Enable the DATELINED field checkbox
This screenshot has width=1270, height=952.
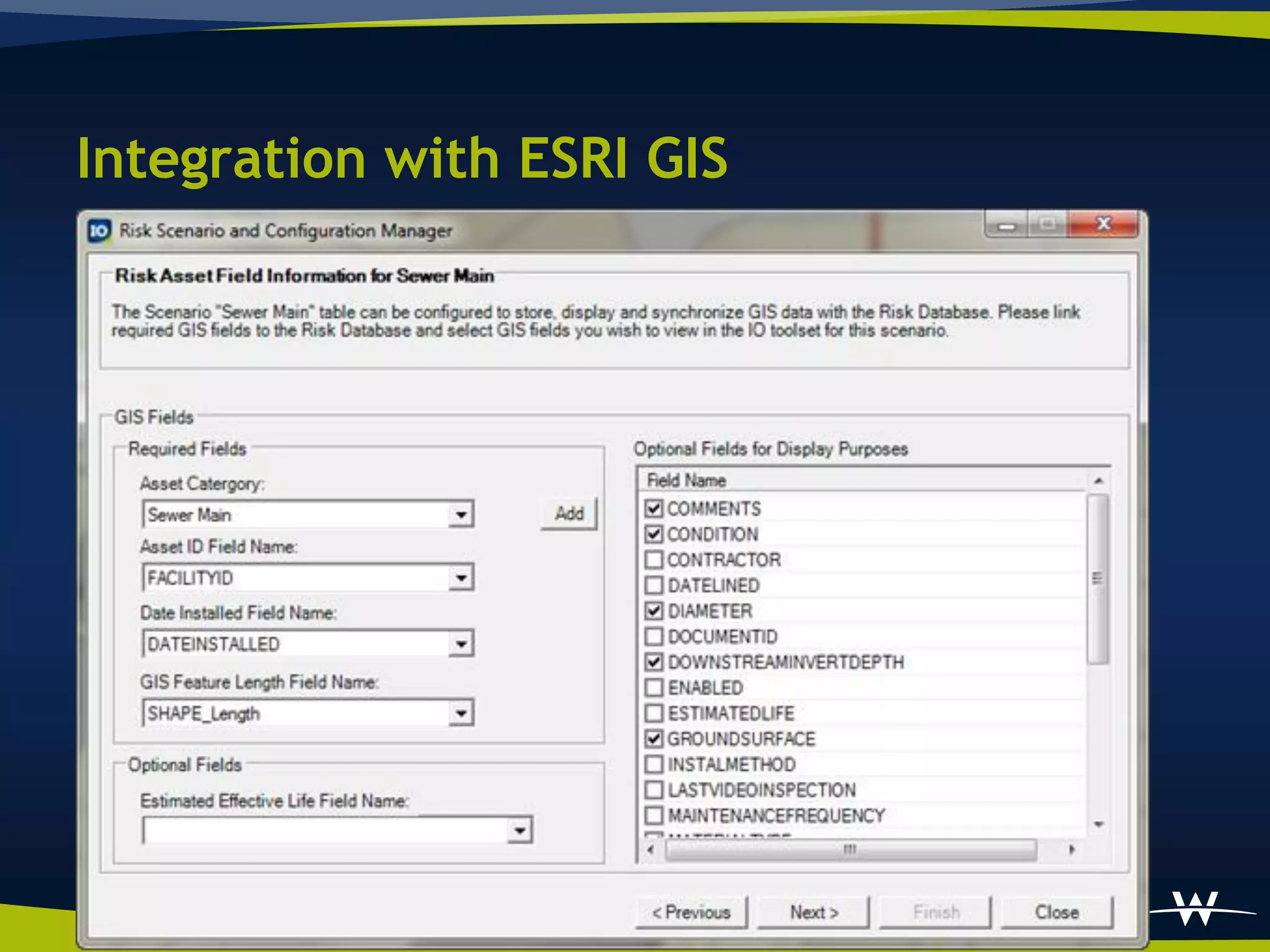[x=654, y=585]
